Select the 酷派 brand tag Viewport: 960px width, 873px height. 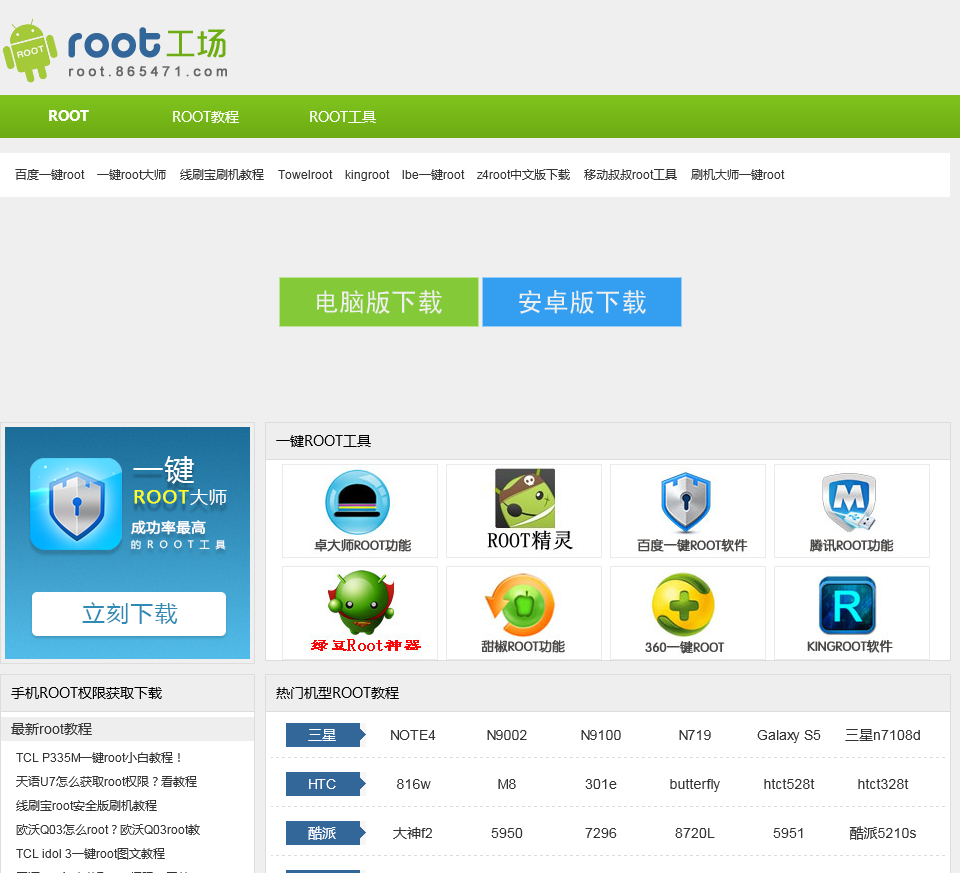click(325, 833)
